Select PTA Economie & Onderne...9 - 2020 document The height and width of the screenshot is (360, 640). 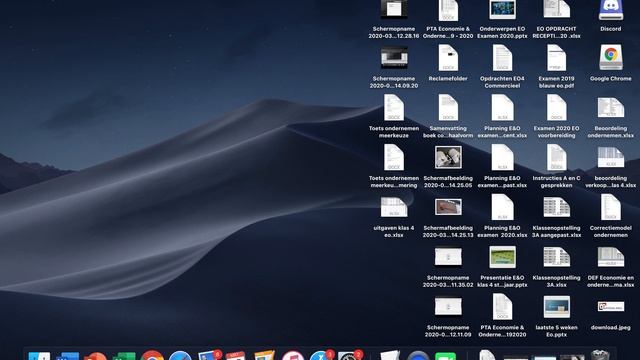pyautogui.click(x=448, y=10)
